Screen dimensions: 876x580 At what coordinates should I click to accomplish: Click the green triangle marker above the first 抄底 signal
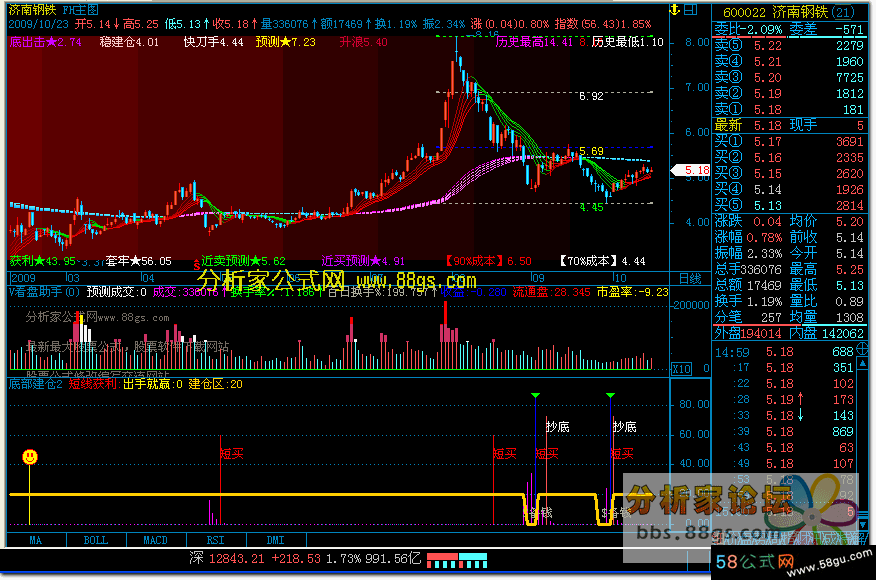coord(535,396)
